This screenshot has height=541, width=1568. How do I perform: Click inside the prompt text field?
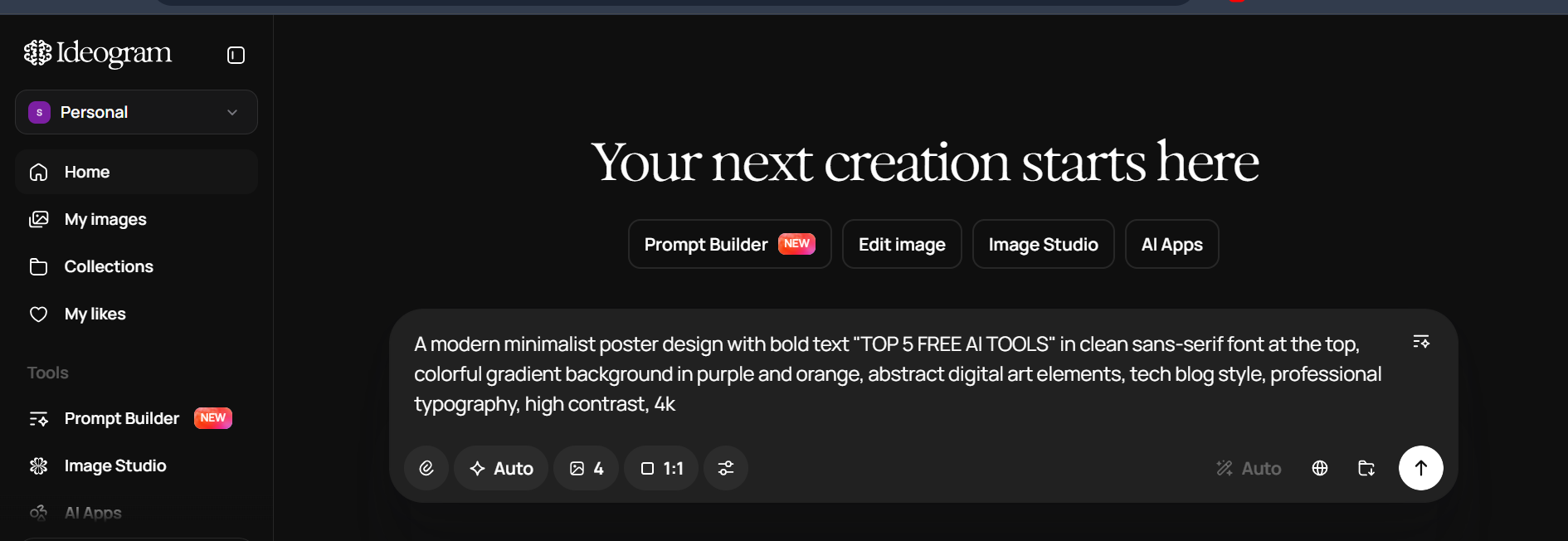[898, 373]
